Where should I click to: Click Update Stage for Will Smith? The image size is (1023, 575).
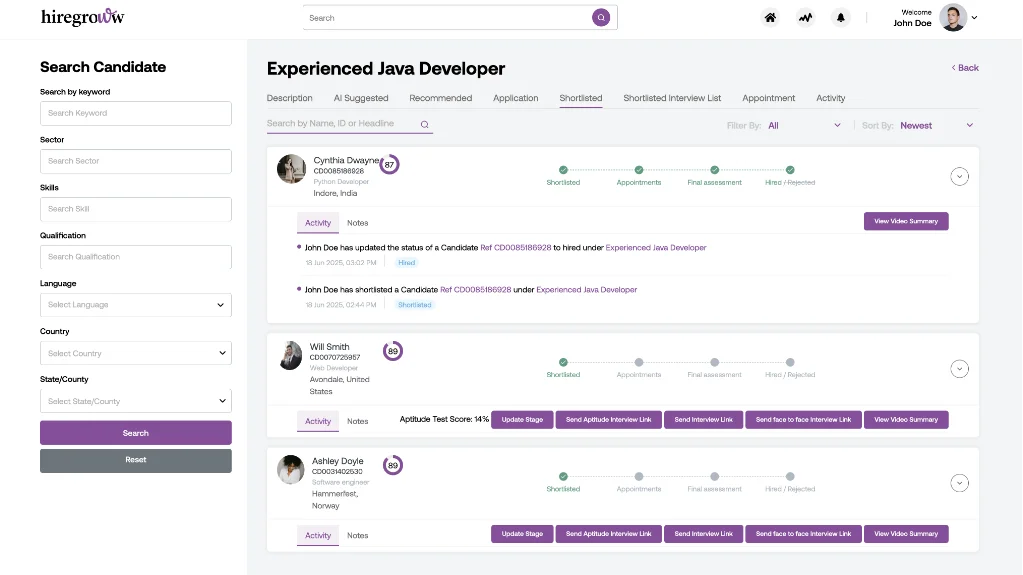coord(522,420)
